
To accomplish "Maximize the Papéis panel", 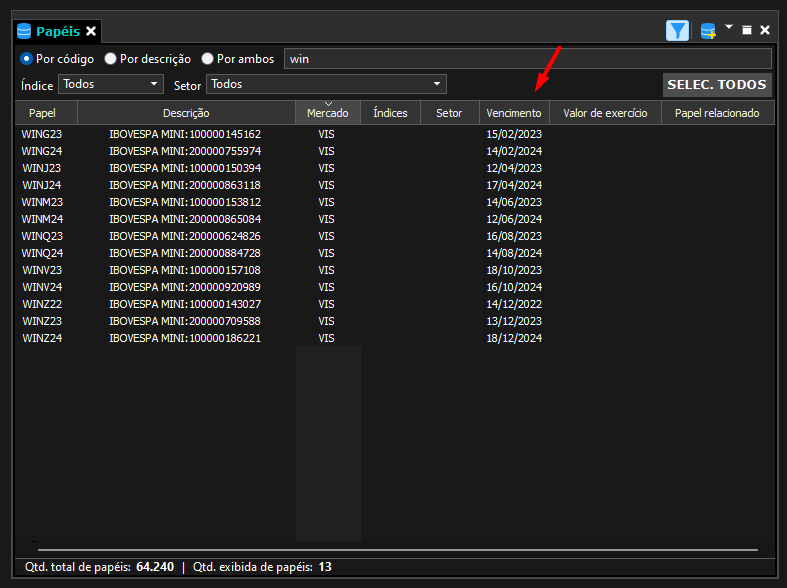I will (747, 30).
